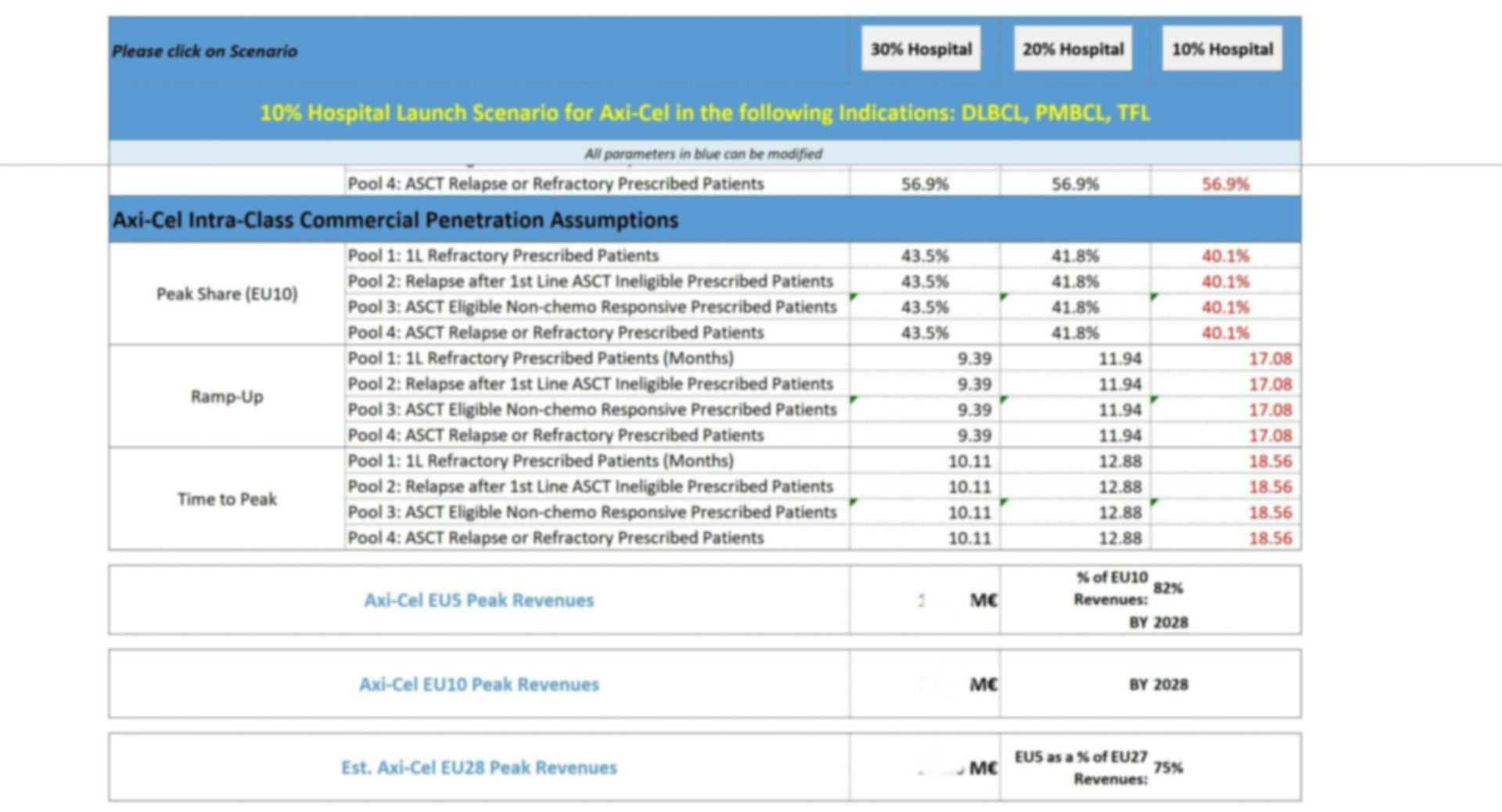Select Peak Share Pool 4 value 43.5%

925,332
